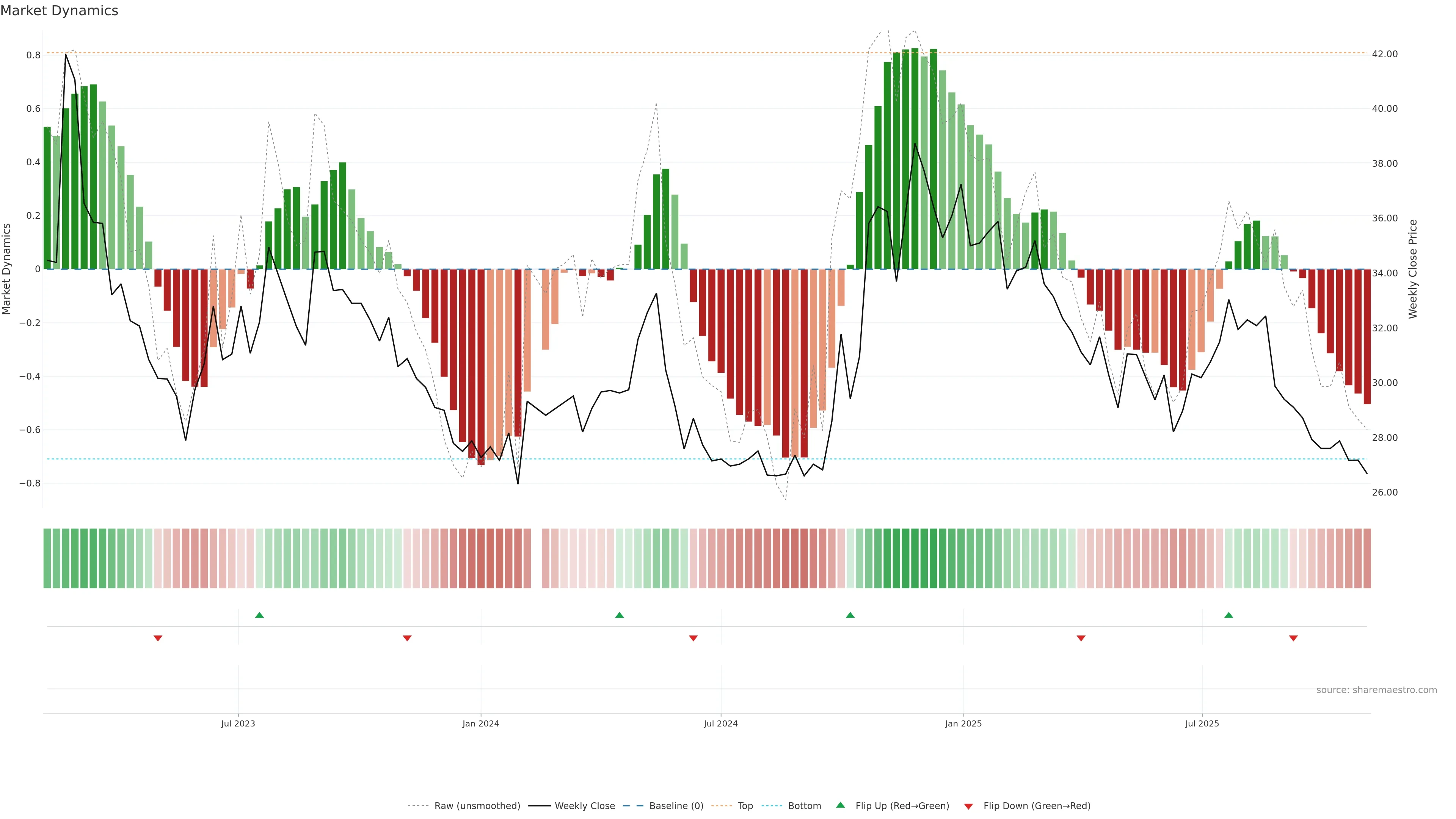Screen dimensions: 1456x819
Task: Click the flip-up triangle between Jul 2024 and Jan 2025
Action: click(x=850, y=615)
